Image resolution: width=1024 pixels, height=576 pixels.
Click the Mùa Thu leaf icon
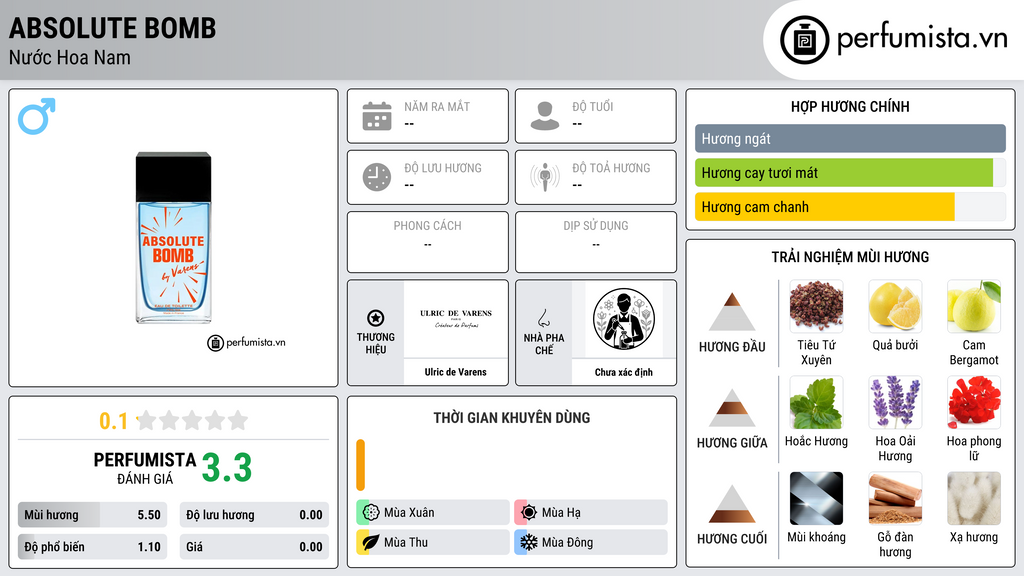point(371,542)
